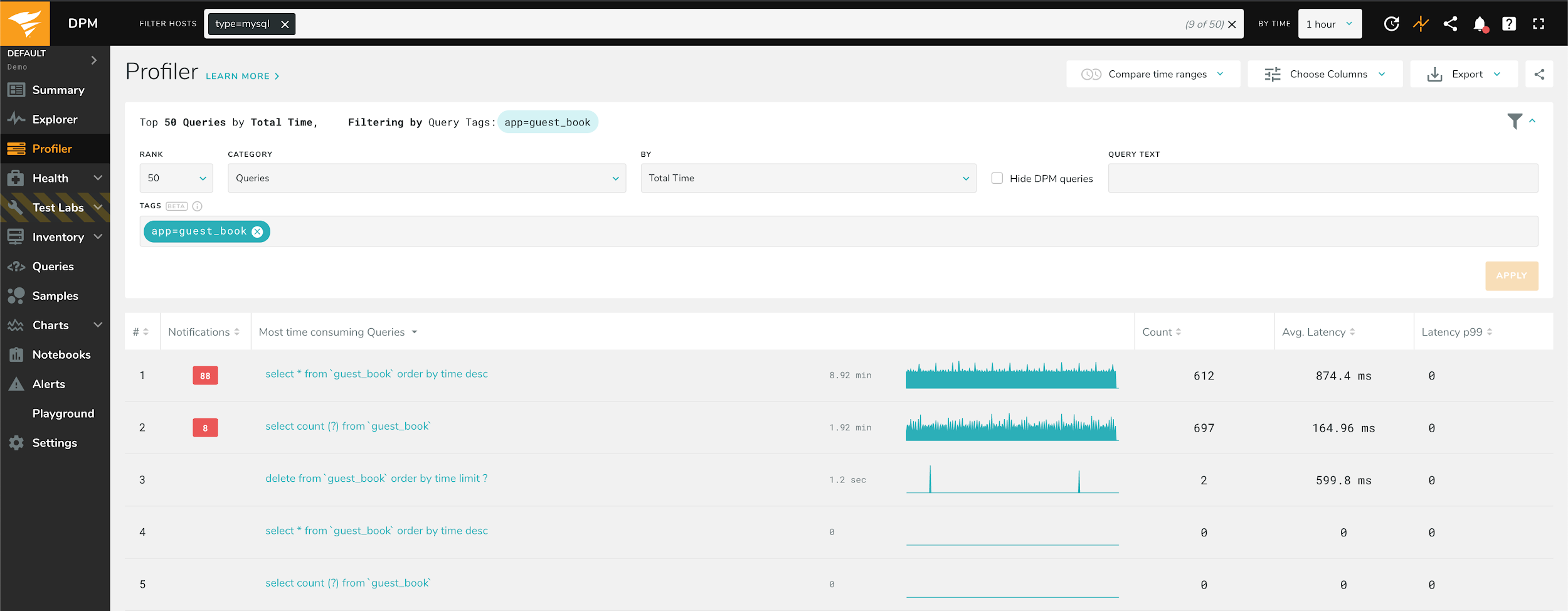
Task: Remove the type=mysql host filter
Action: (285, 24)
